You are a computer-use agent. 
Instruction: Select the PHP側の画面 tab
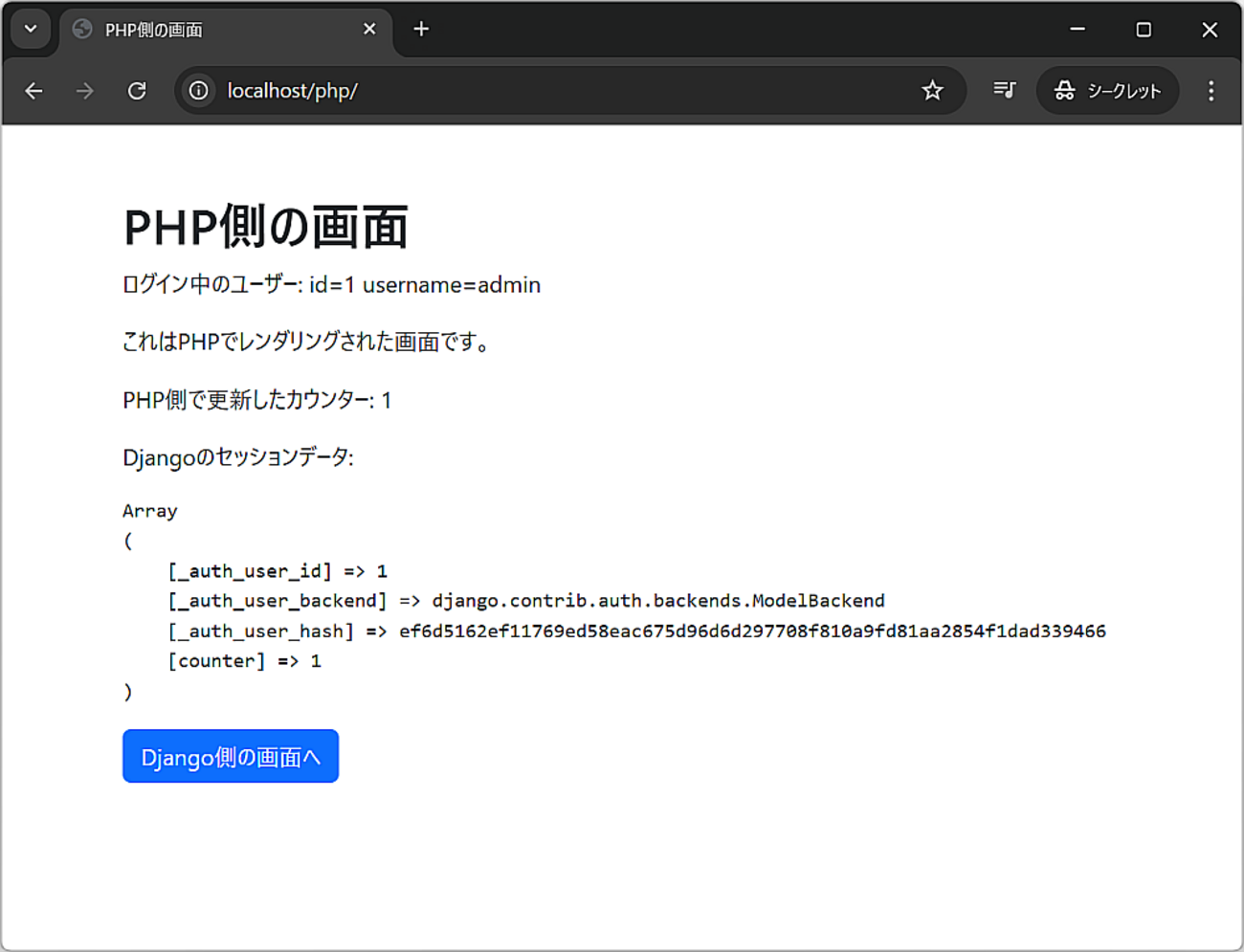[226, 31]
